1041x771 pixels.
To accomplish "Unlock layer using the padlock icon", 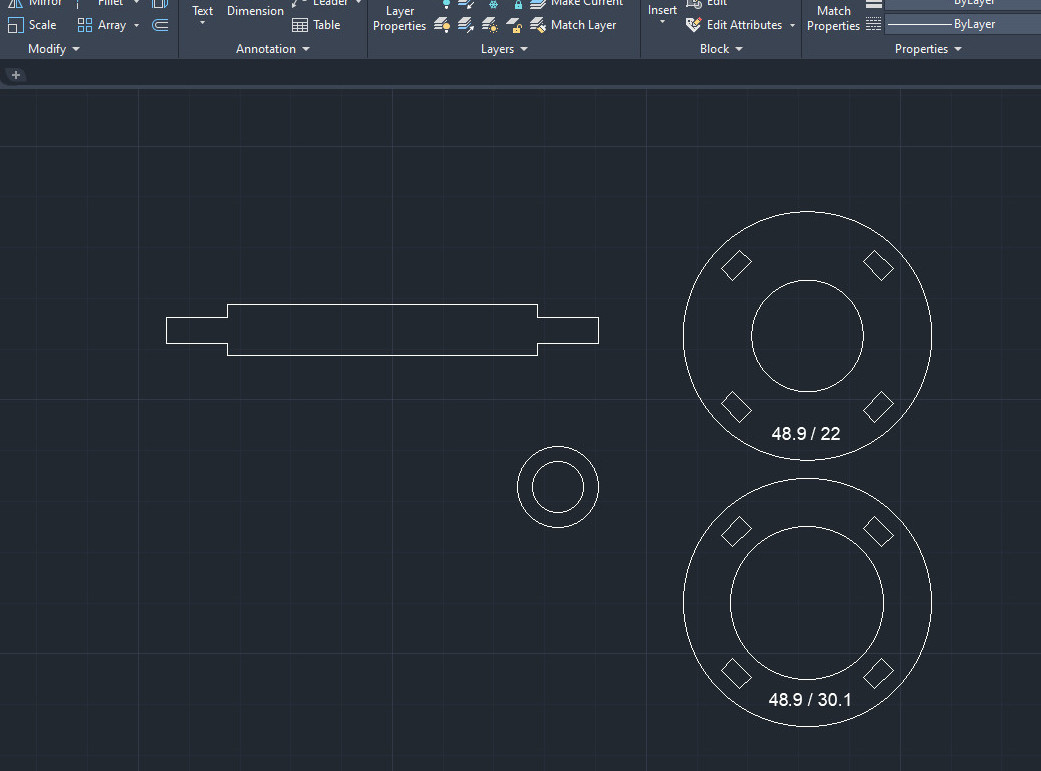I will pyautogui.click(x=514, y=25).
